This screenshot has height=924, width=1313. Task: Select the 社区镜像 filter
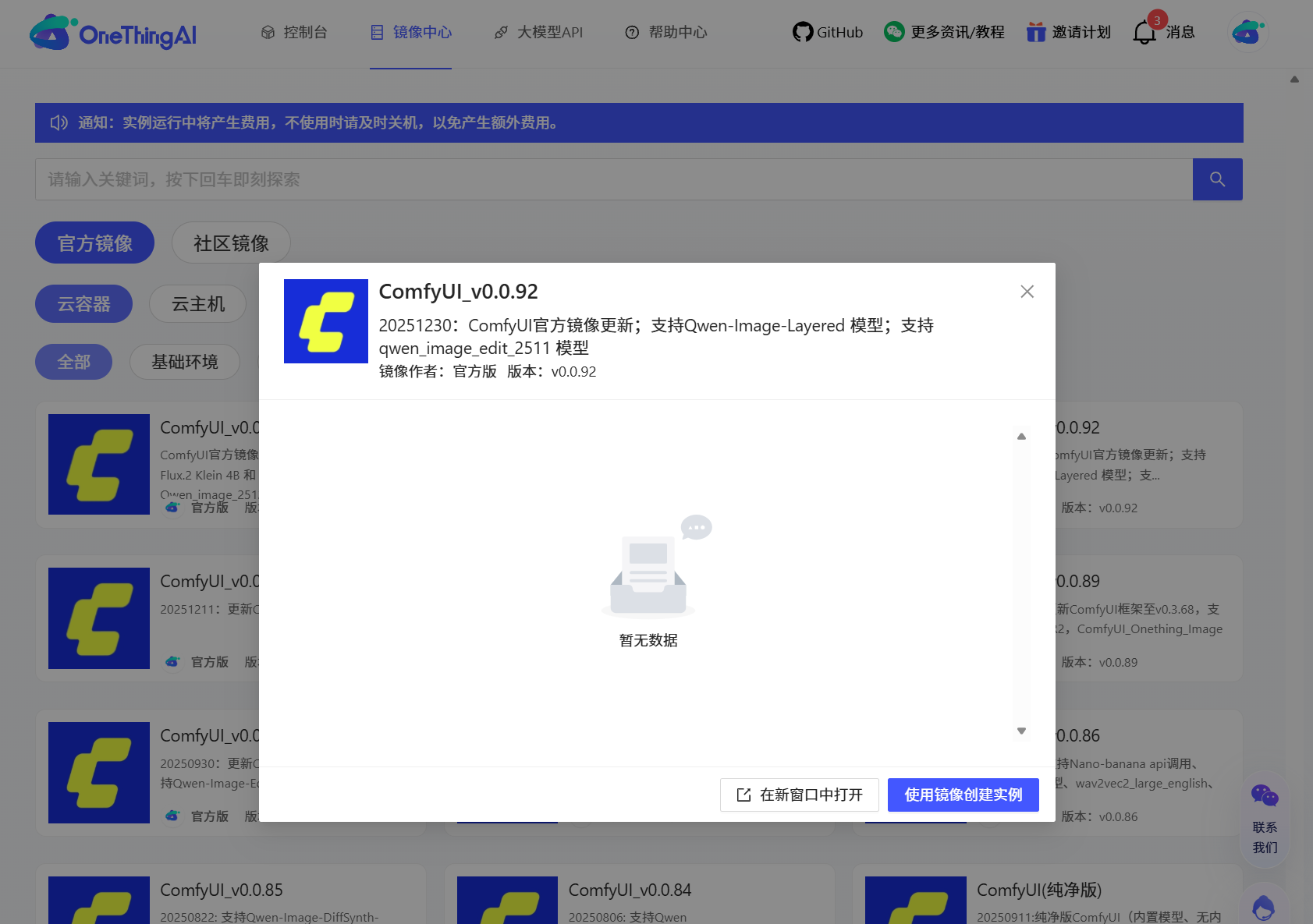pyautogui.click(x=231, y=243)
